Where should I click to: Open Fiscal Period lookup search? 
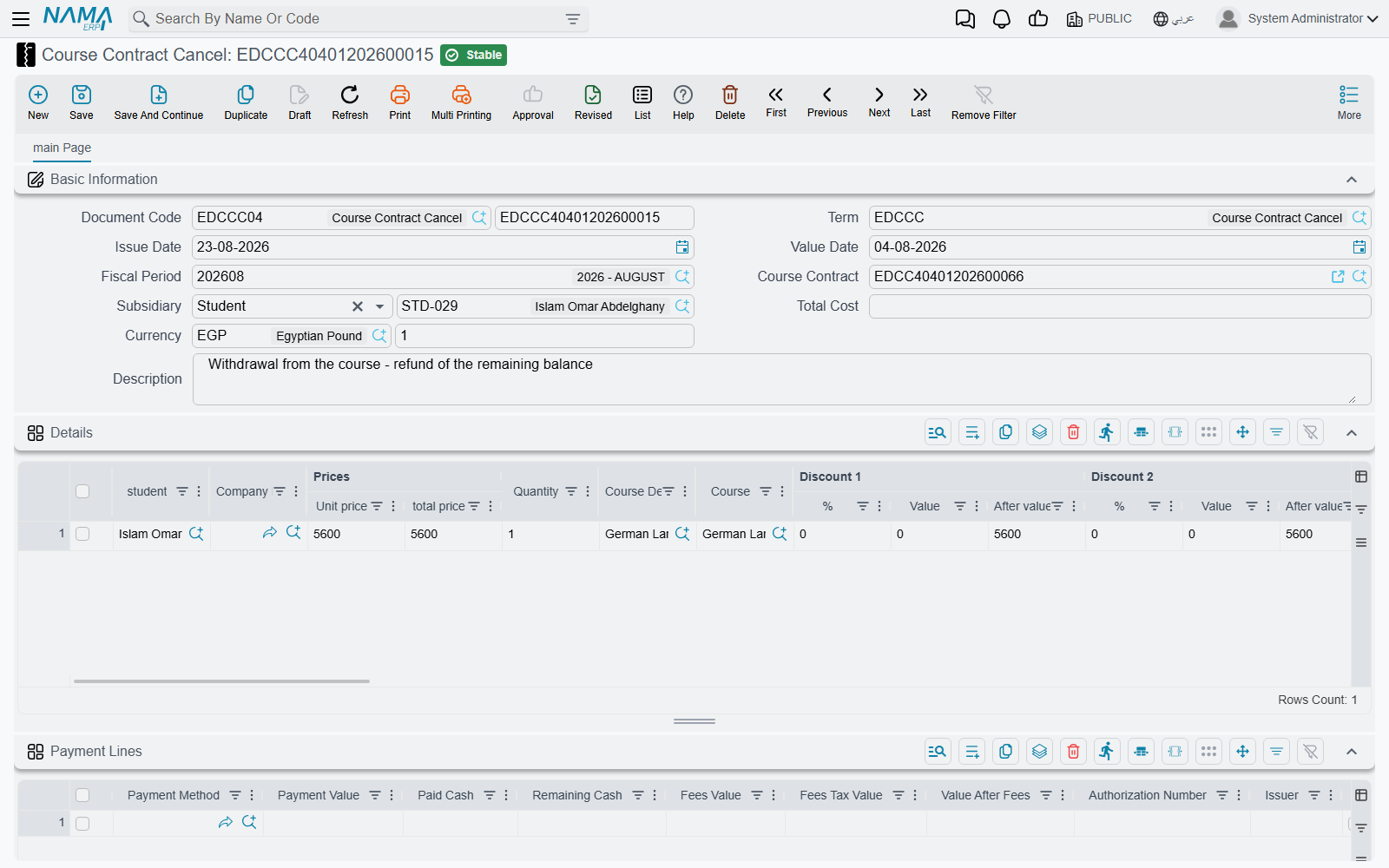682,277
